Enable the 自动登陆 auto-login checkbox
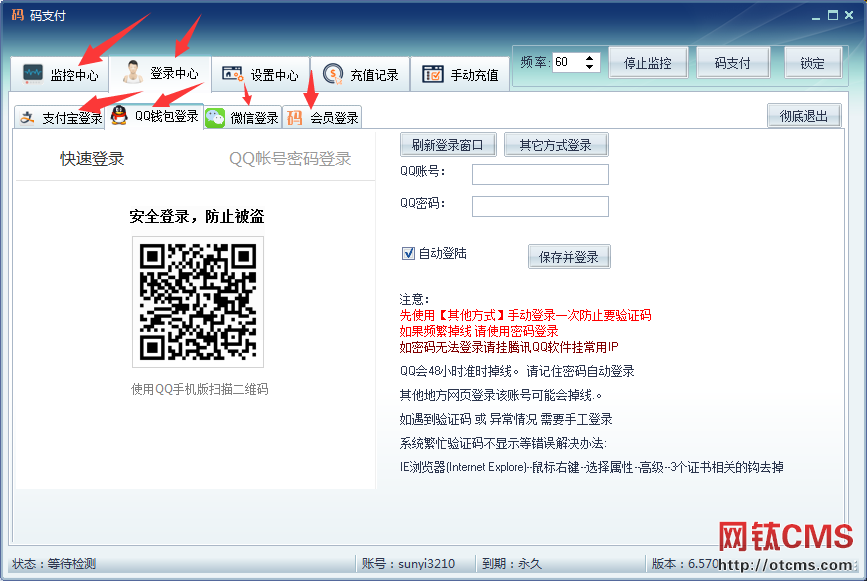The width and height of the screenshot is (867, 581). [x=407, y=251]
